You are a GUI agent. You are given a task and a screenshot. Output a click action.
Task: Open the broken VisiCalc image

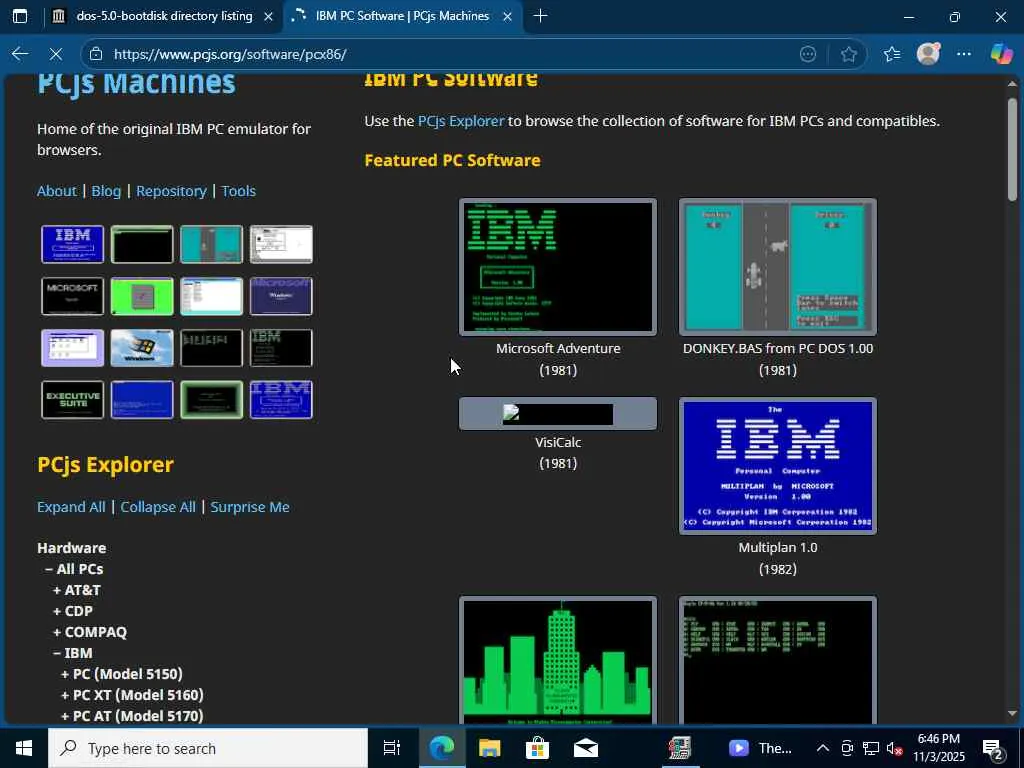click(x=558, y=413)
